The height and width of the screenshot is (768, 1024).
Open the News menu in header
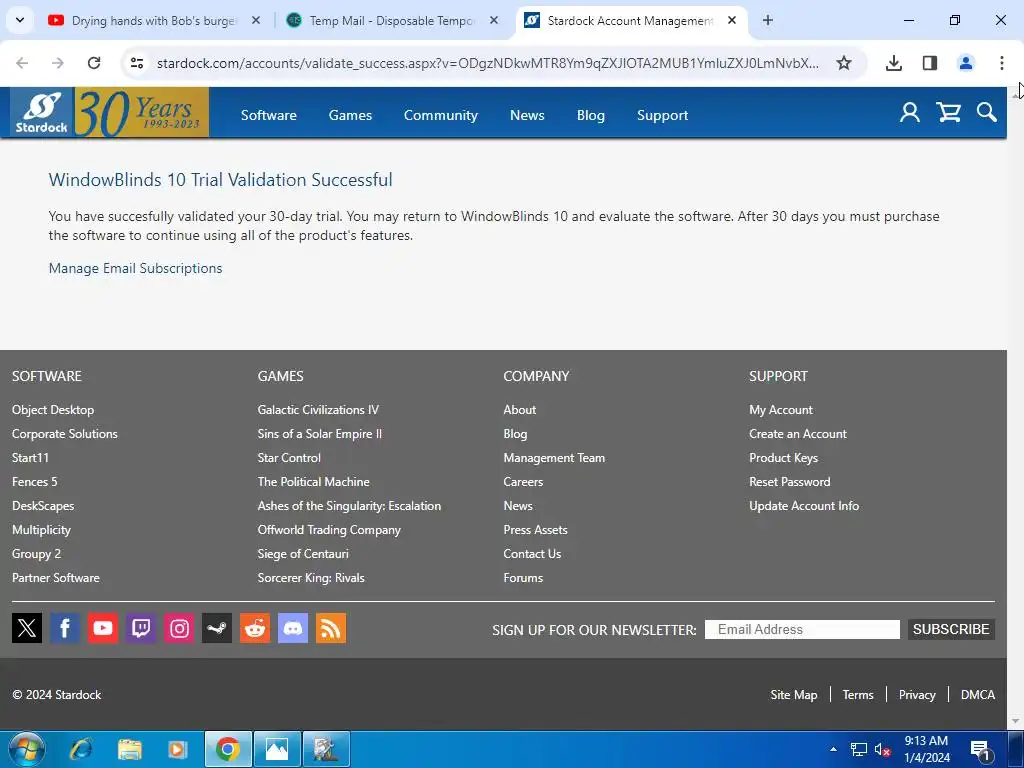pyautogui.click(x=527, y=115)
